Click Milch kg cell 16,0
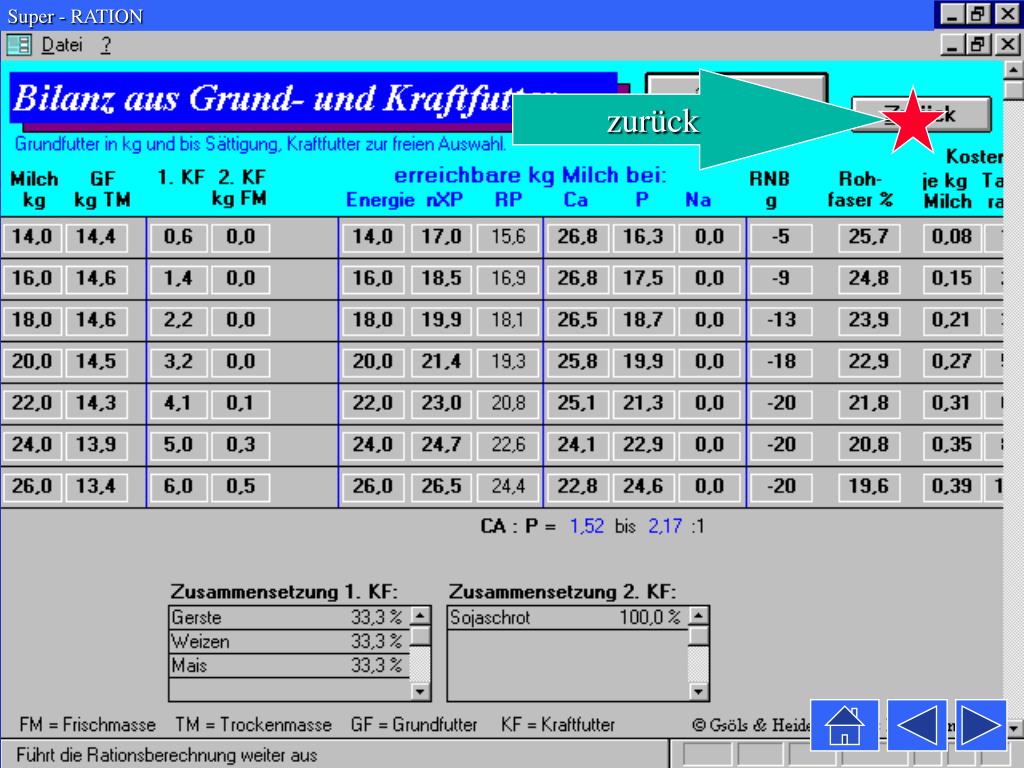The width and height of the screenshot is (1024, 768). pos(32,278)
